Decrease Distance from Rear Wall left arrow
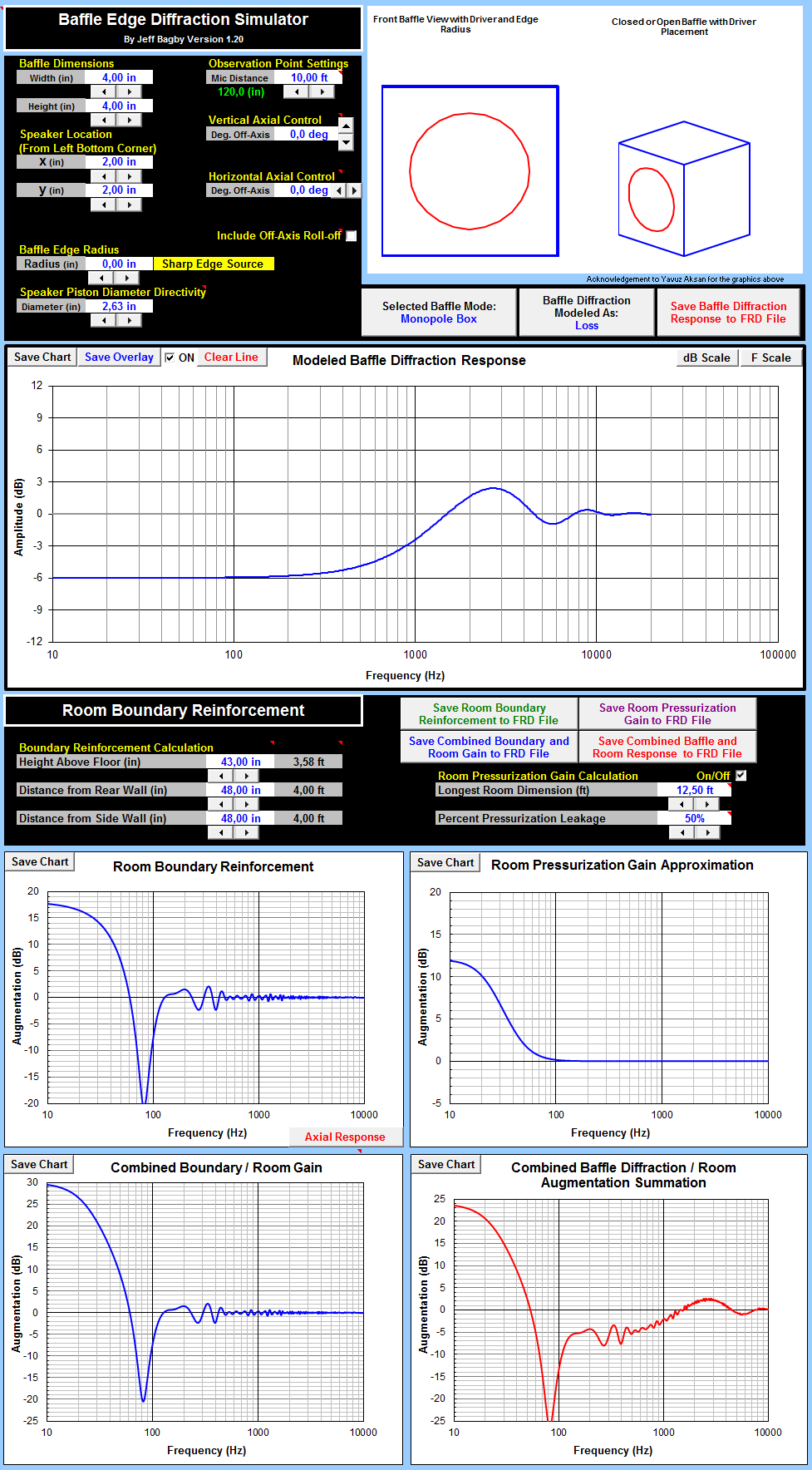The width and height of the screenshot is (812, 1470). point(221,804)
